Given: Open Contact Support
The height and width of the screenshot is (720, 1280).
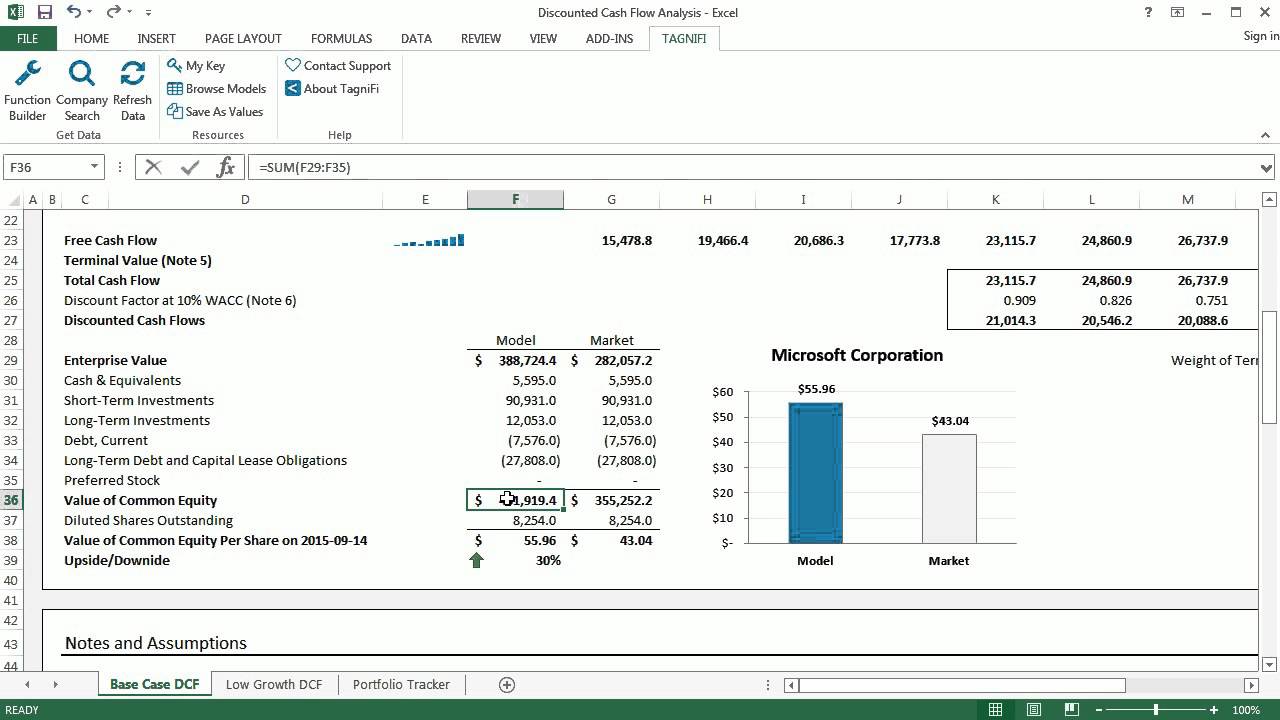Looking at the screenshot, I should [338, 65].
